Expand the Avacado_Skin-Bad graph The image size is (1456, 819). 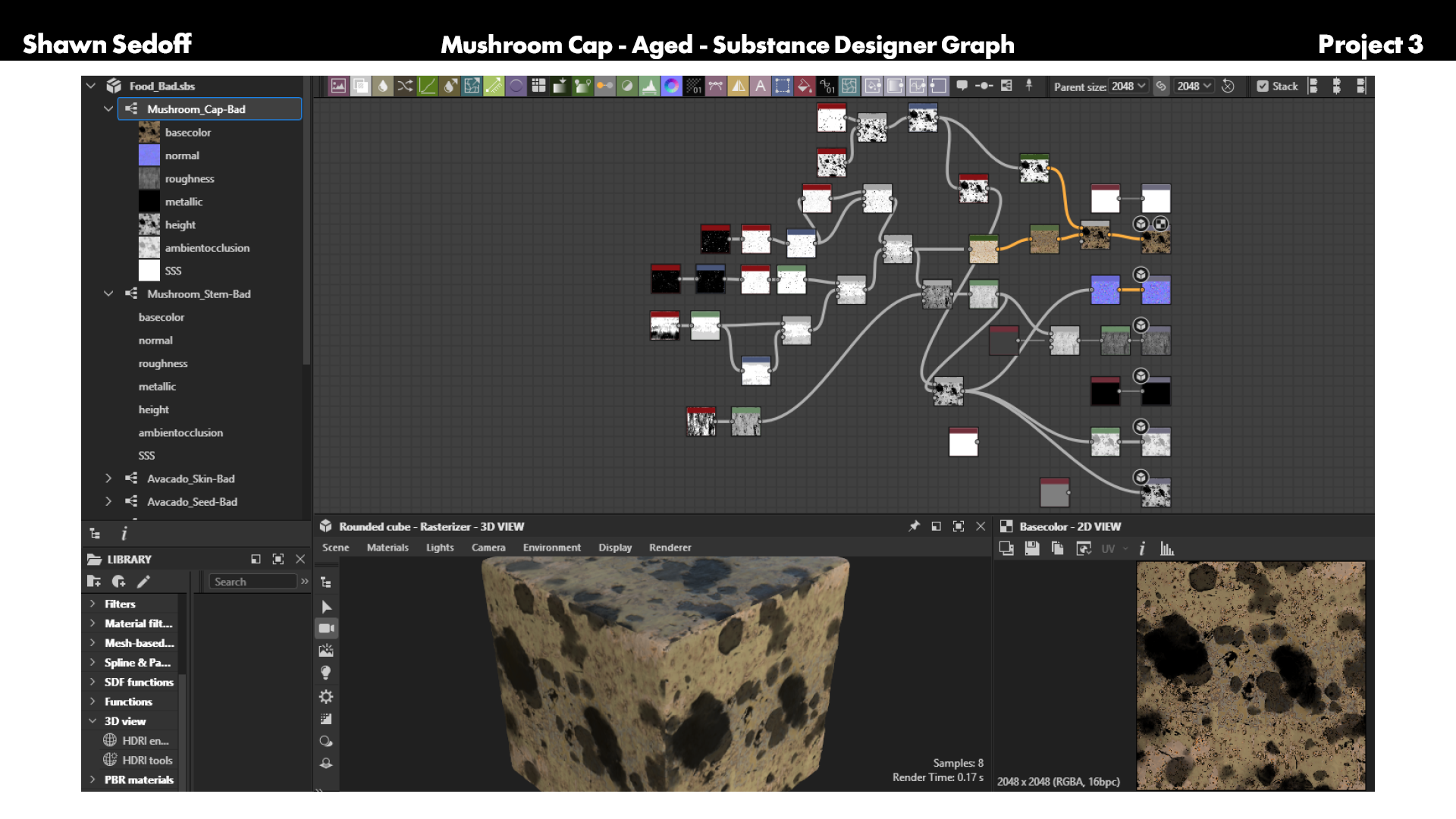[x=108, y=479]
